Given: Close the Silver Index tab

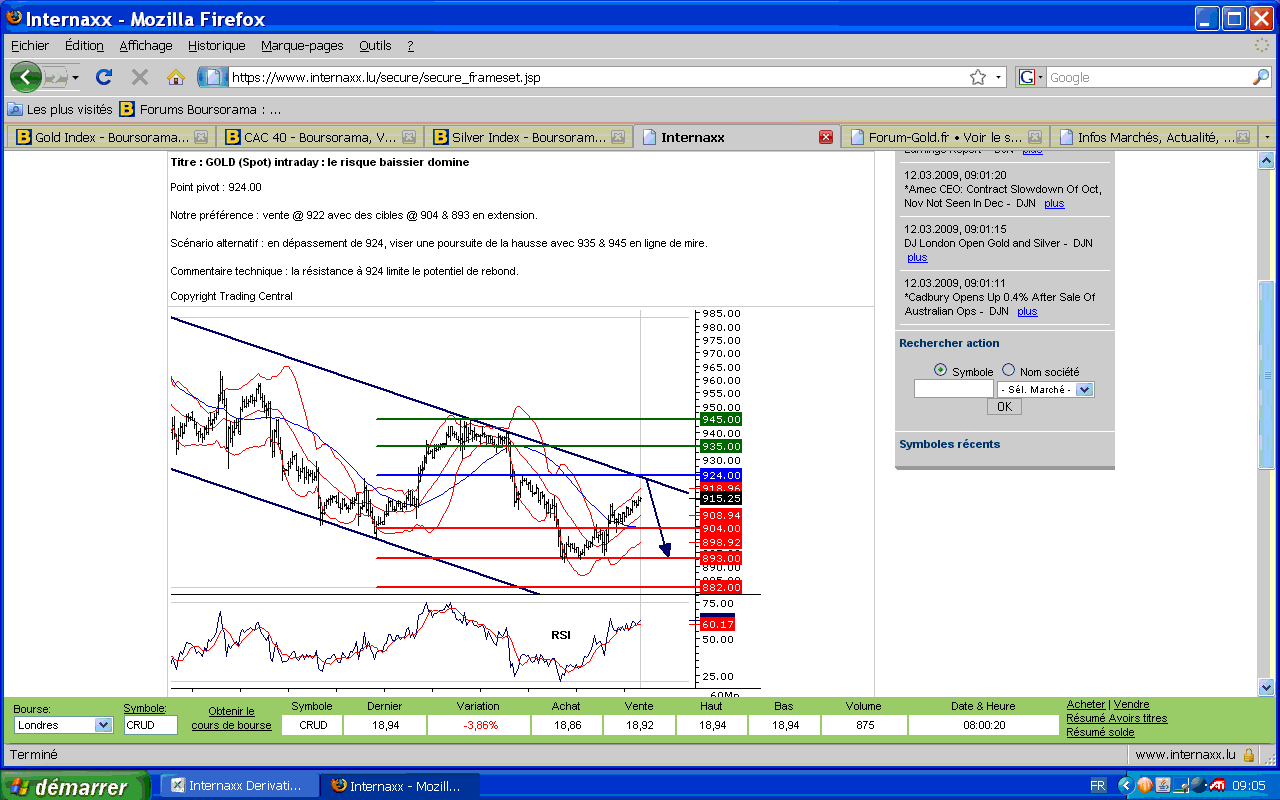Looking at the screenshot, I should (x=618, y=137).
